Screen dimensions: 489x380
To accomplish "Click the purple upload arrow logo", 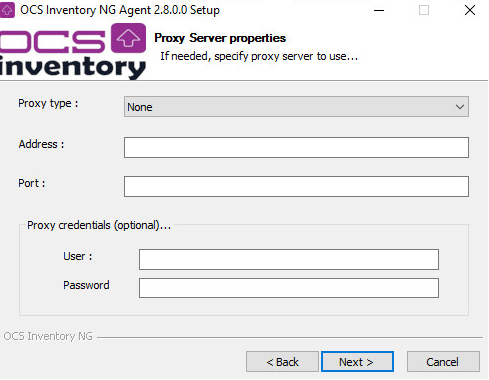I will pos(128,38).
